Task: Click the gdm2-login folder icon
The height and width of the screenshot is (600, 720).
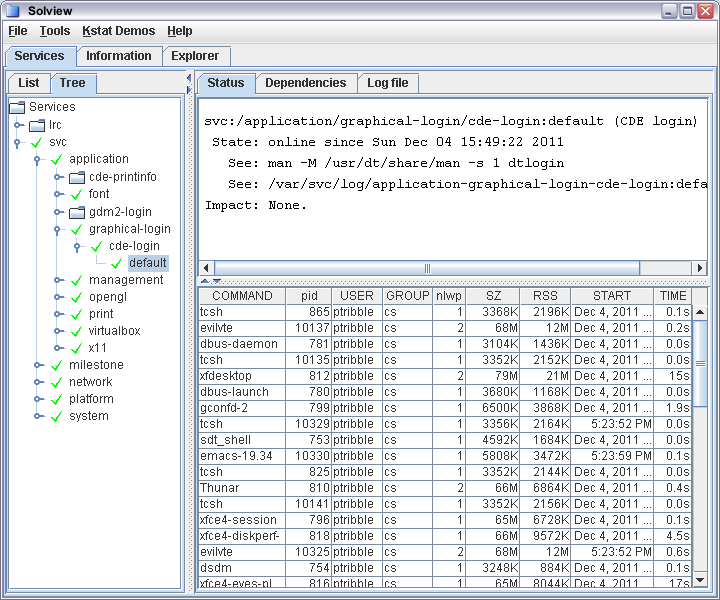Action: point(77,212)
